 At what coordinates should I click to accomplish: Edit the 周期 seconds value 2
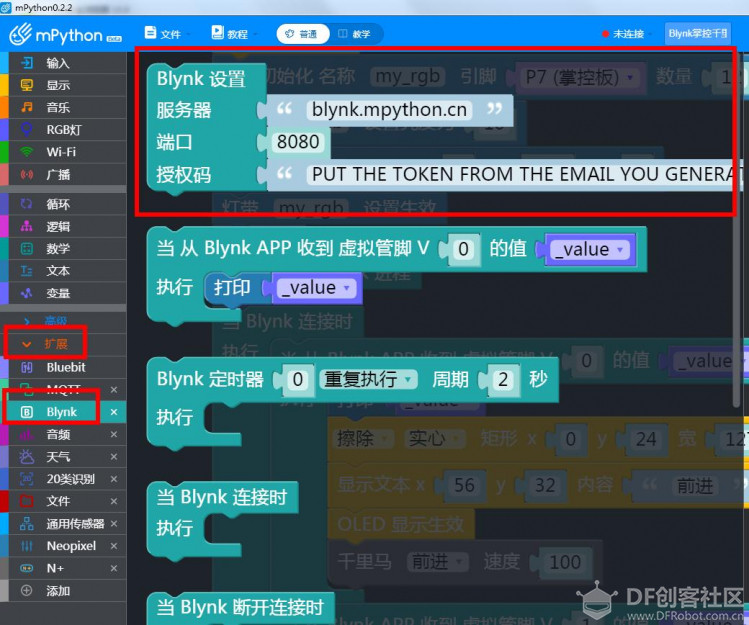tap(503, 380)
